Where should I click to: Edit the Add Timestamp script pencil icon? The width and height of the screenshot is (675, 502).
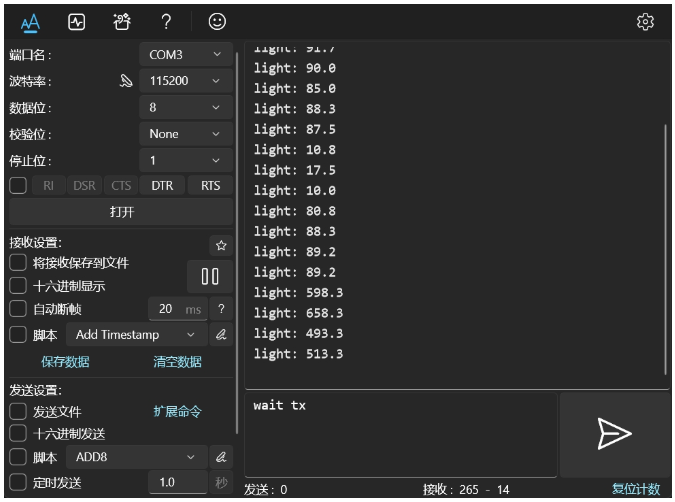pos(221,335)
